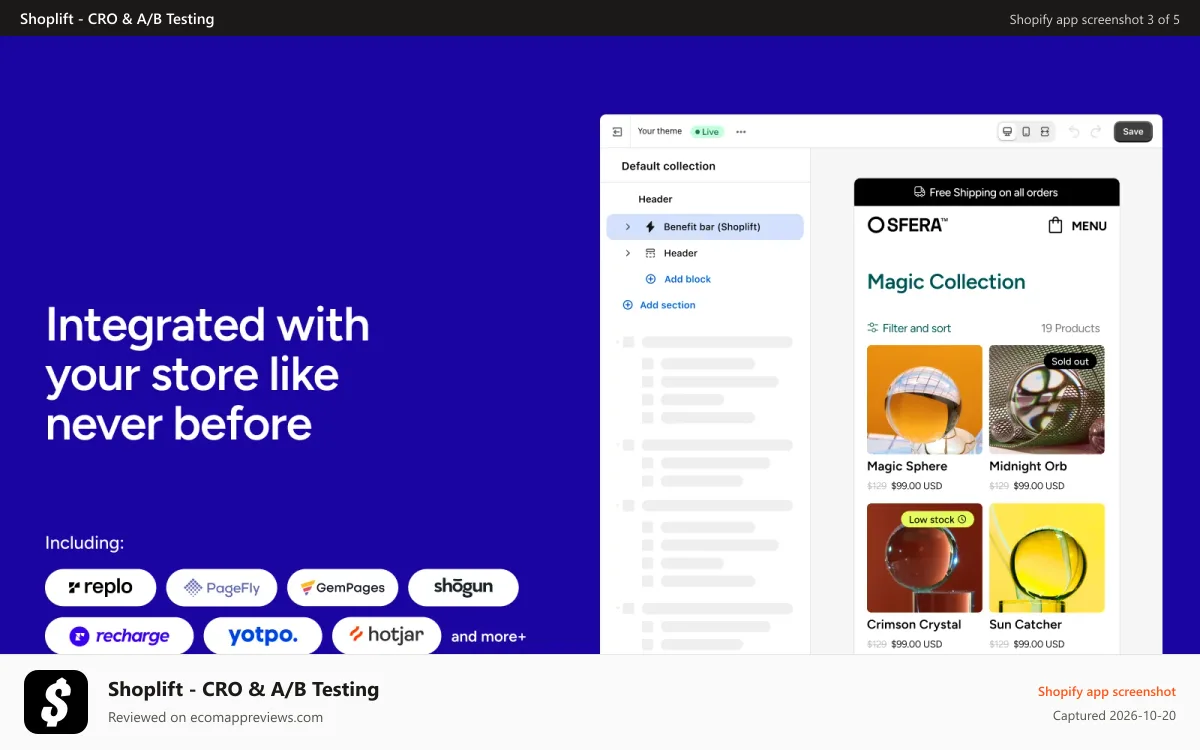
Task: Expand the Header section chevron
Action: pyautogui.click(x=628, y=253)
